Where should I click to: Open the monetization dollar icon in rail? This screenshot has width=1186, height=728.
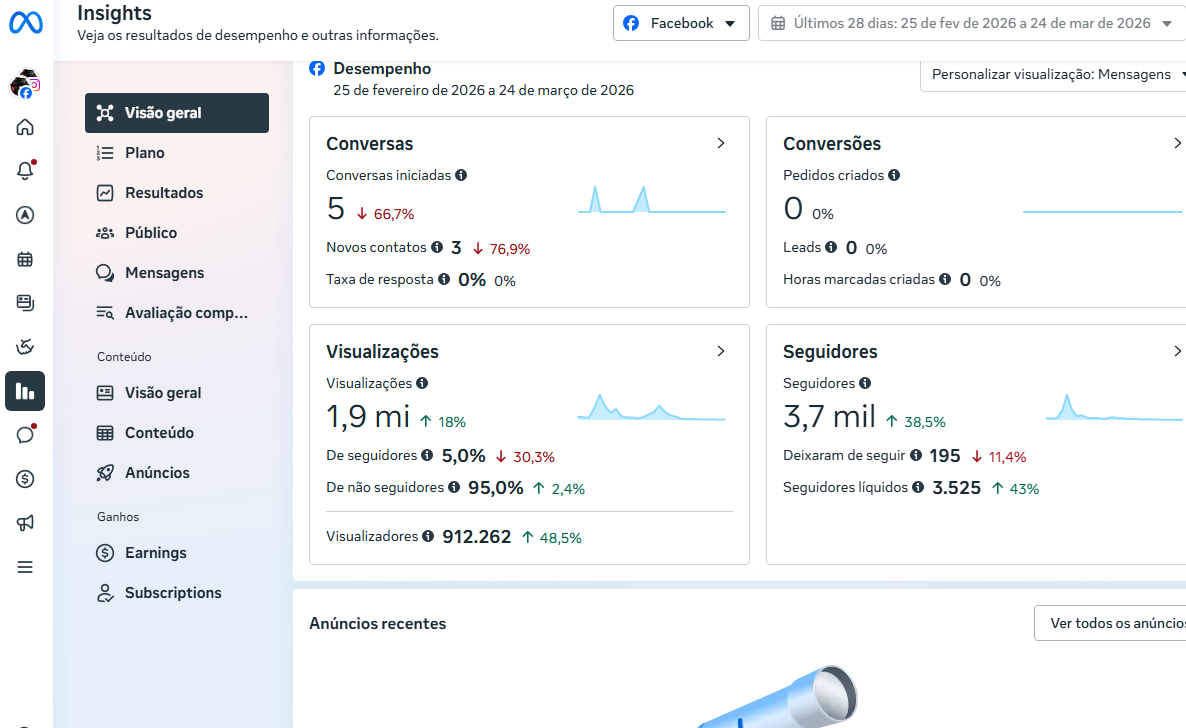click(25, 479)
